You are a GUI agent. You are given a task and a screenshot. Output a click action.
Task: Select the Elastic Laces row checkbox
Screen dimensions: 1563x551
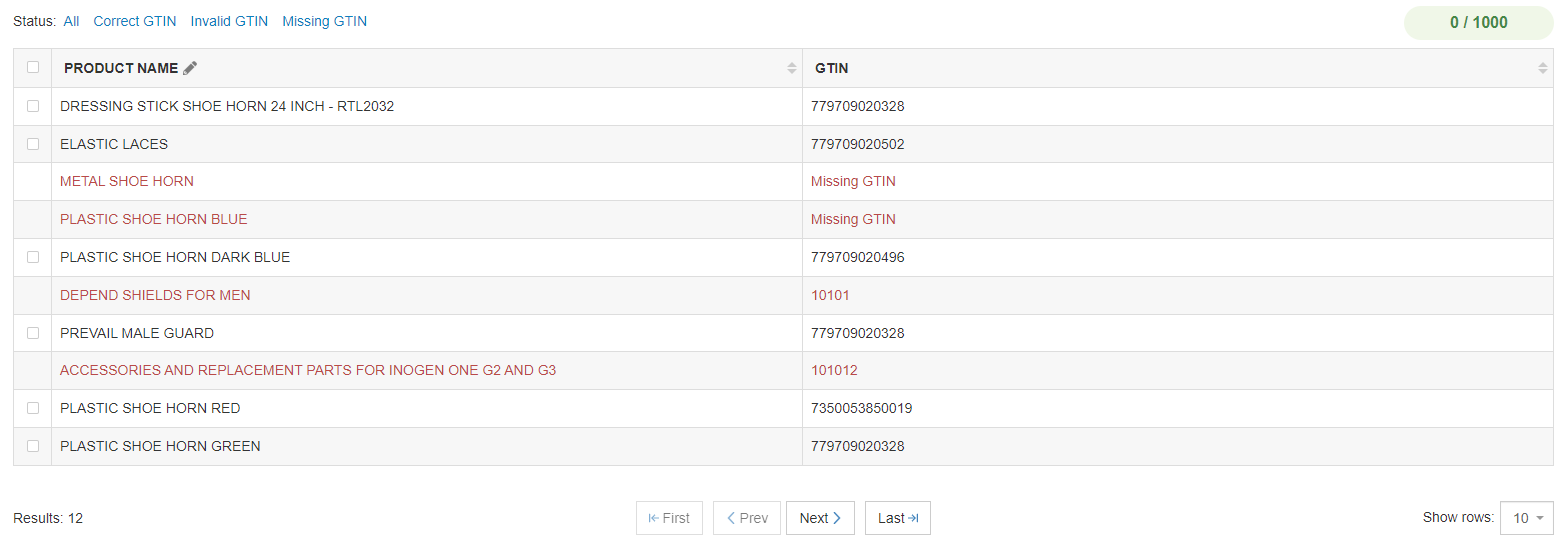pos(33,144)
